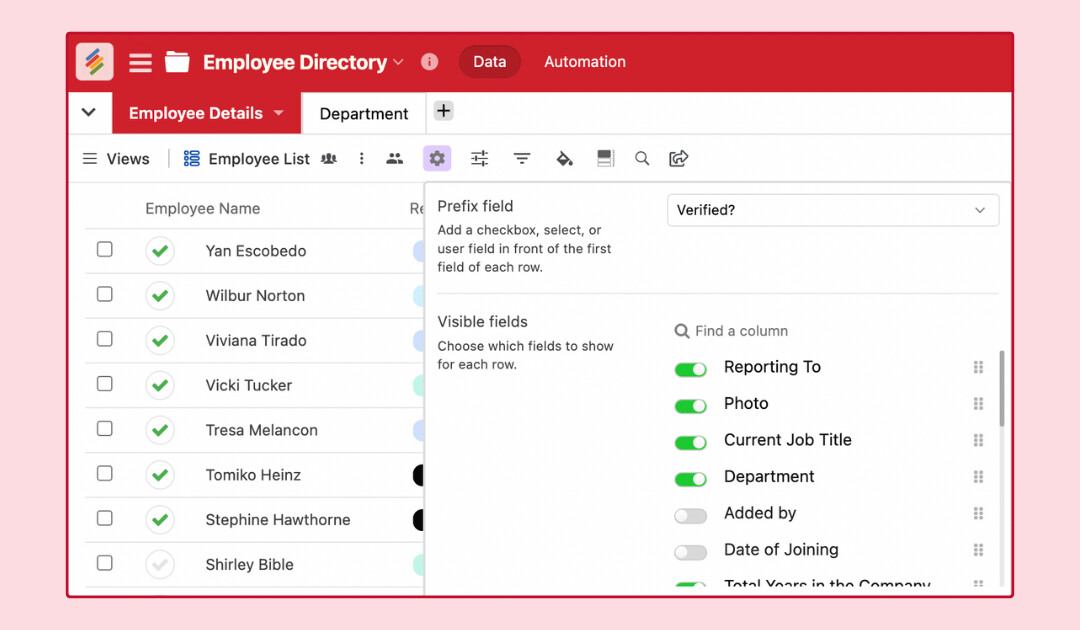Click the info icon beside Employee Directory
The width and height of the screenshot is (1080, 630).
click(430, 62)
